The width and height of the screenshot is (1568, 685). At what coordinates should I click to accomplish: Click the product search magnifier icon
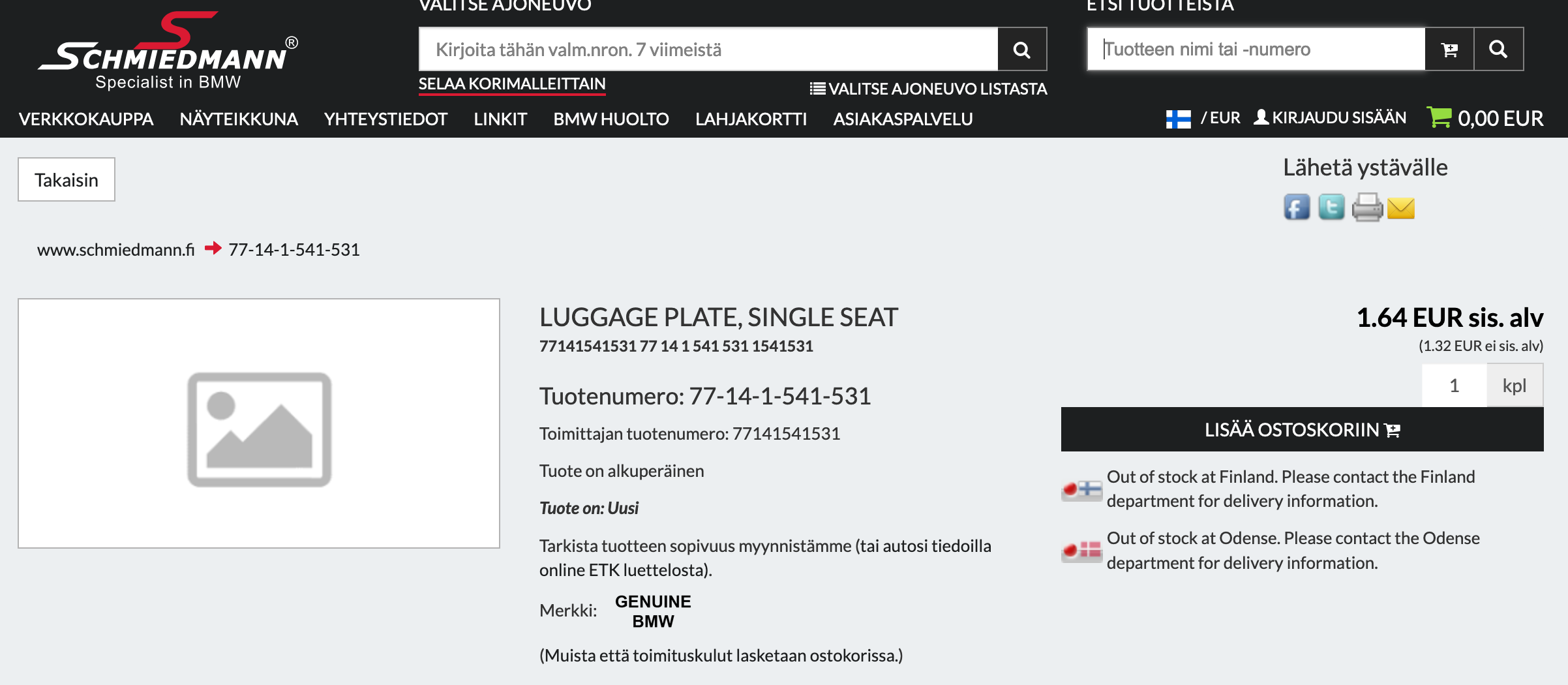click(1498, 50)
